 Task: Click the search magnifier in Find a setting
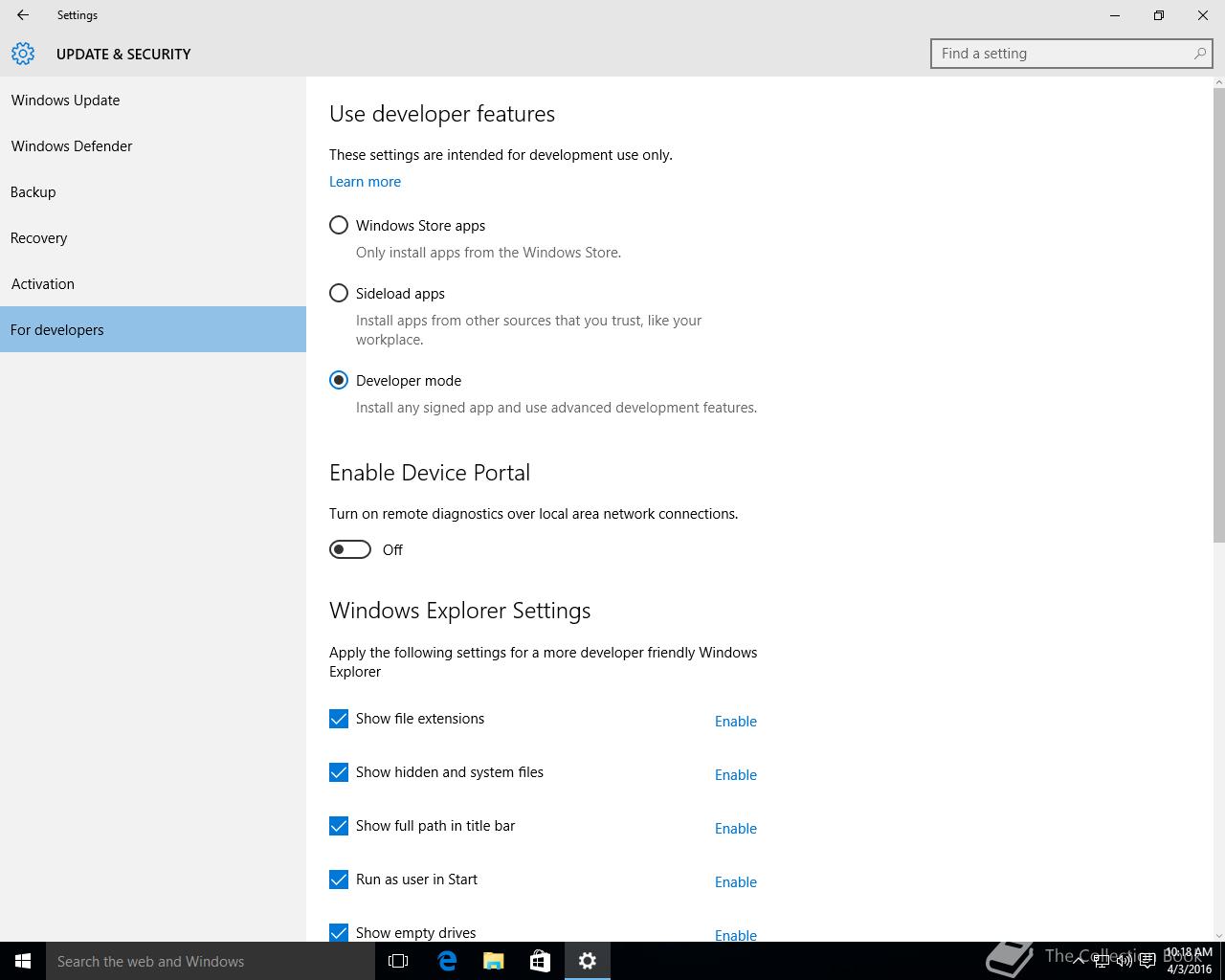(x=1199, y=54)
